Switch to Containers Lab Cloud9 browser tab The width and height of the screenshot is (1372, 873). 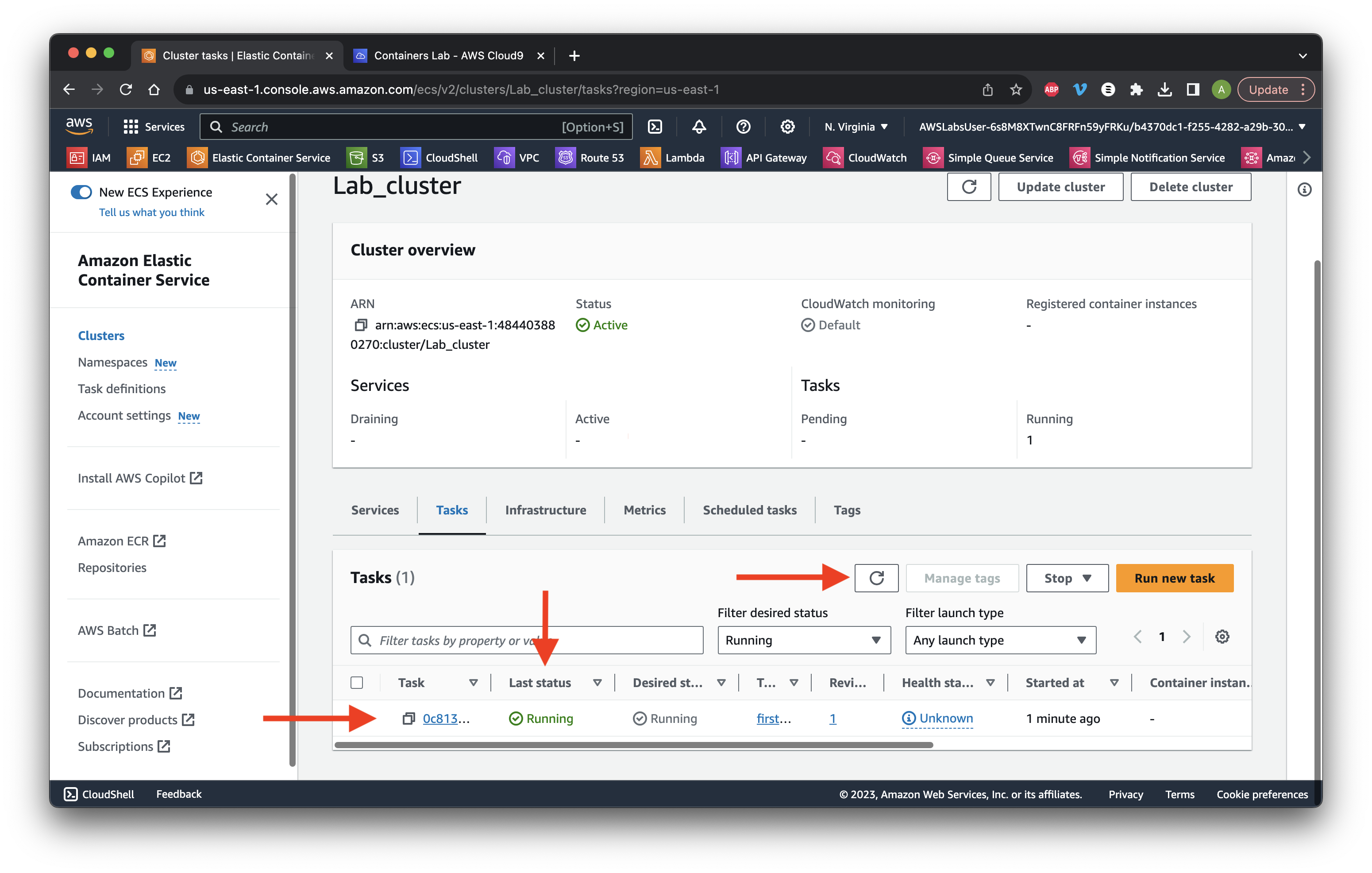click(448, 55)
